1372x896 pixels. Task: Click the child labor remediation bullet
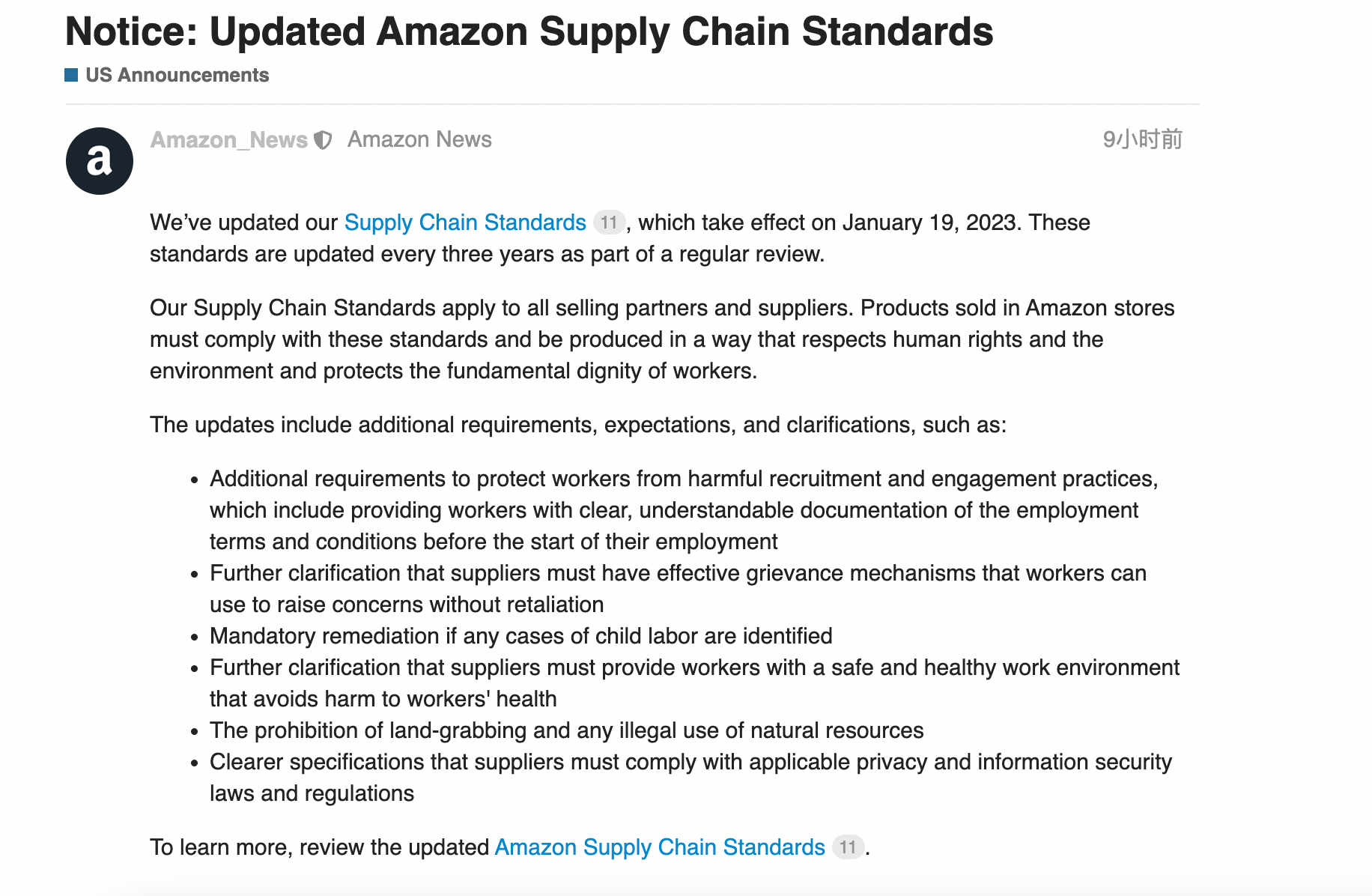521,636
